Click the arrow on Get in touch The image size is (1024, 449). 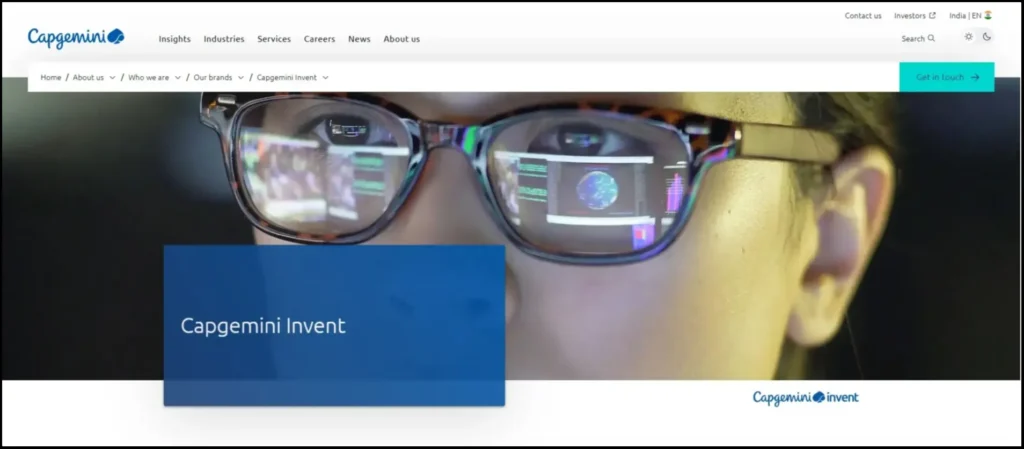pos(975,77)
